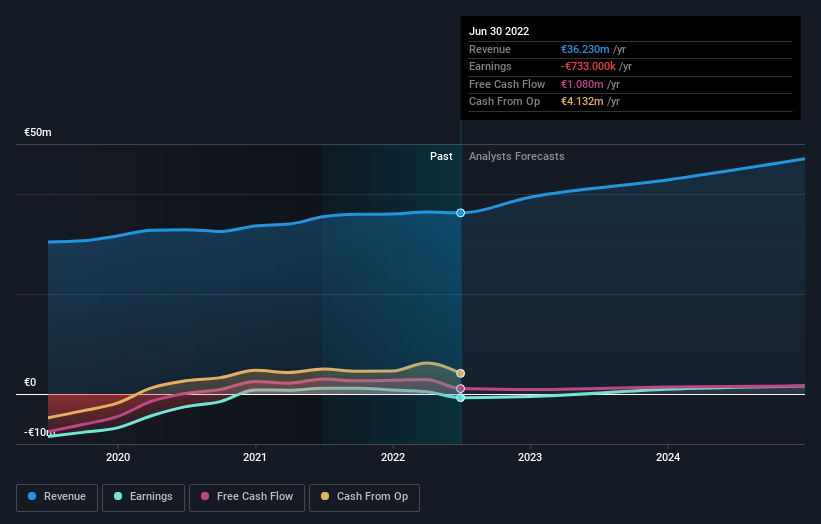Click the Earnings row label in tooltip
The height and width of the screenshot is (524, 821).
pyautogui.click(x=490, y=66)
